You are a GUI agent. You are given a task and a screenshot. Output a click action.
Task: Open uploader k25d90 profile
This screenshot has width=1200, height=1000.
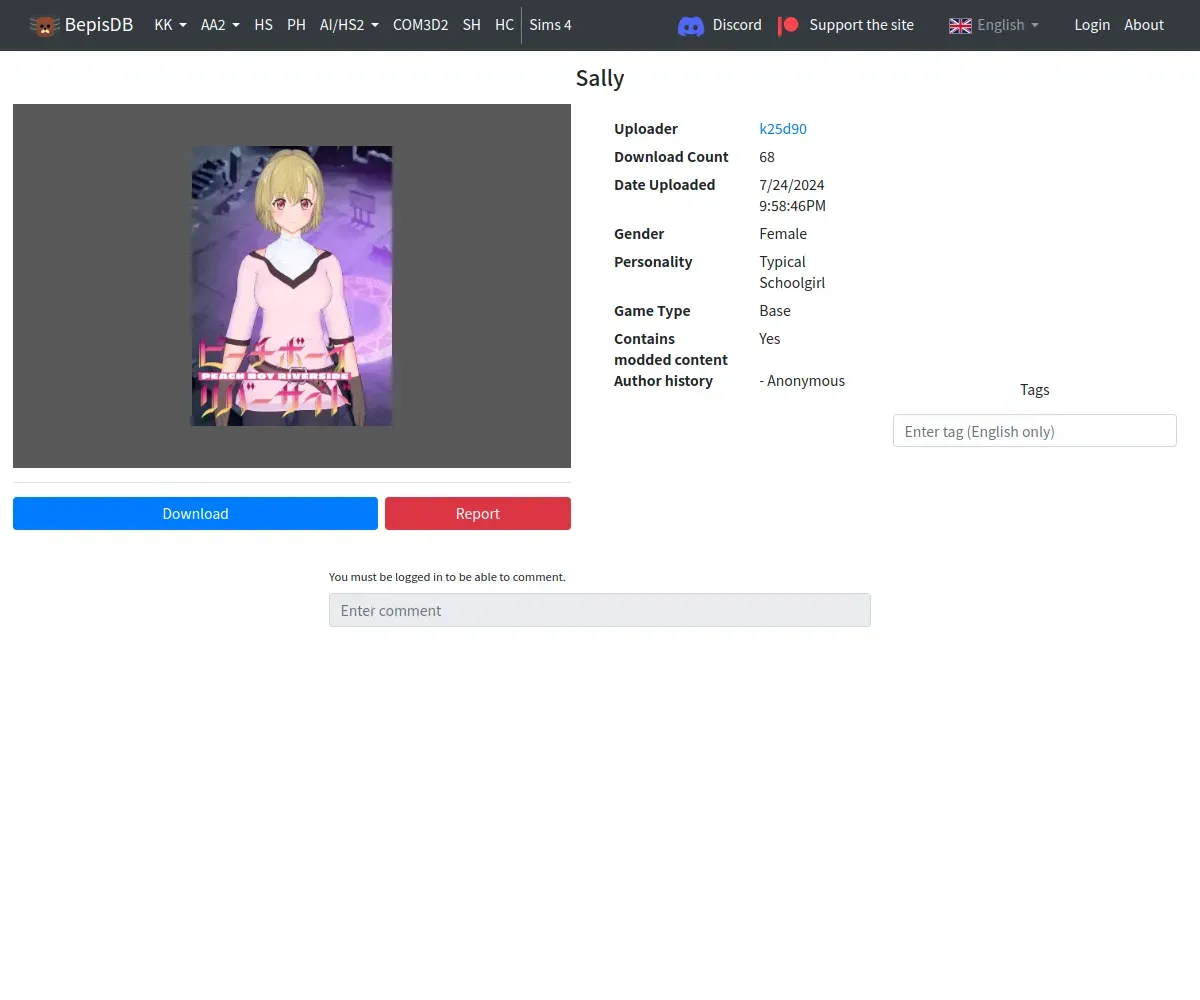[783, 129]
